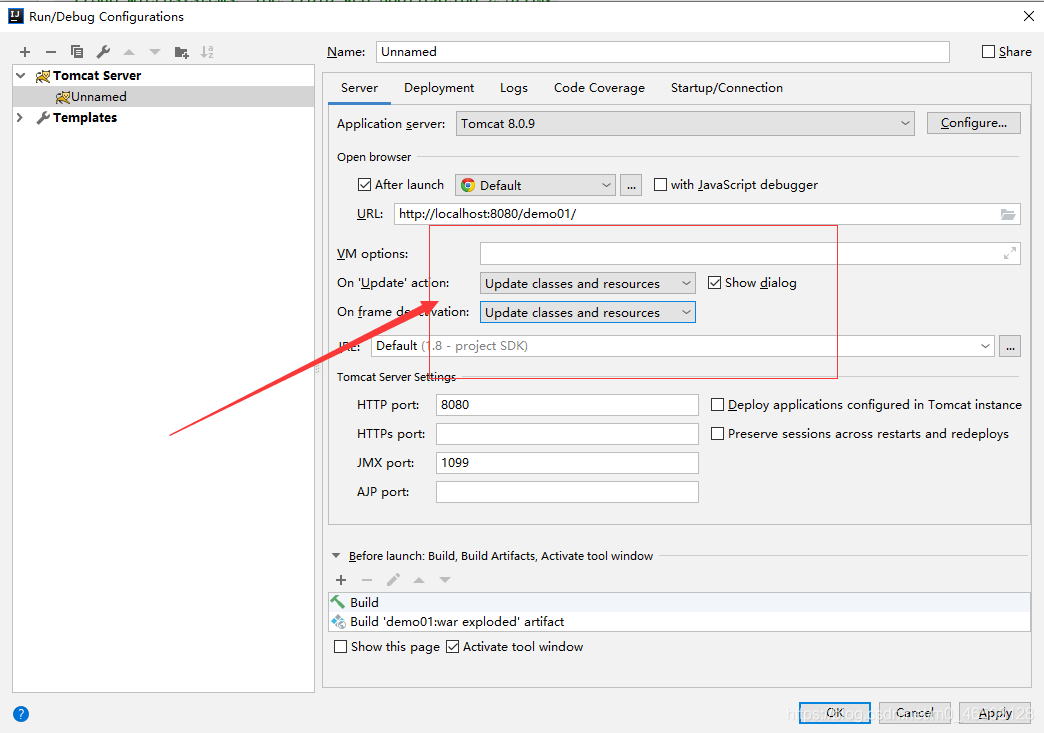The width and height of the screenshot is (1044, 733).
Task: Remove selected Before launch task
Action: coord(367,580)
